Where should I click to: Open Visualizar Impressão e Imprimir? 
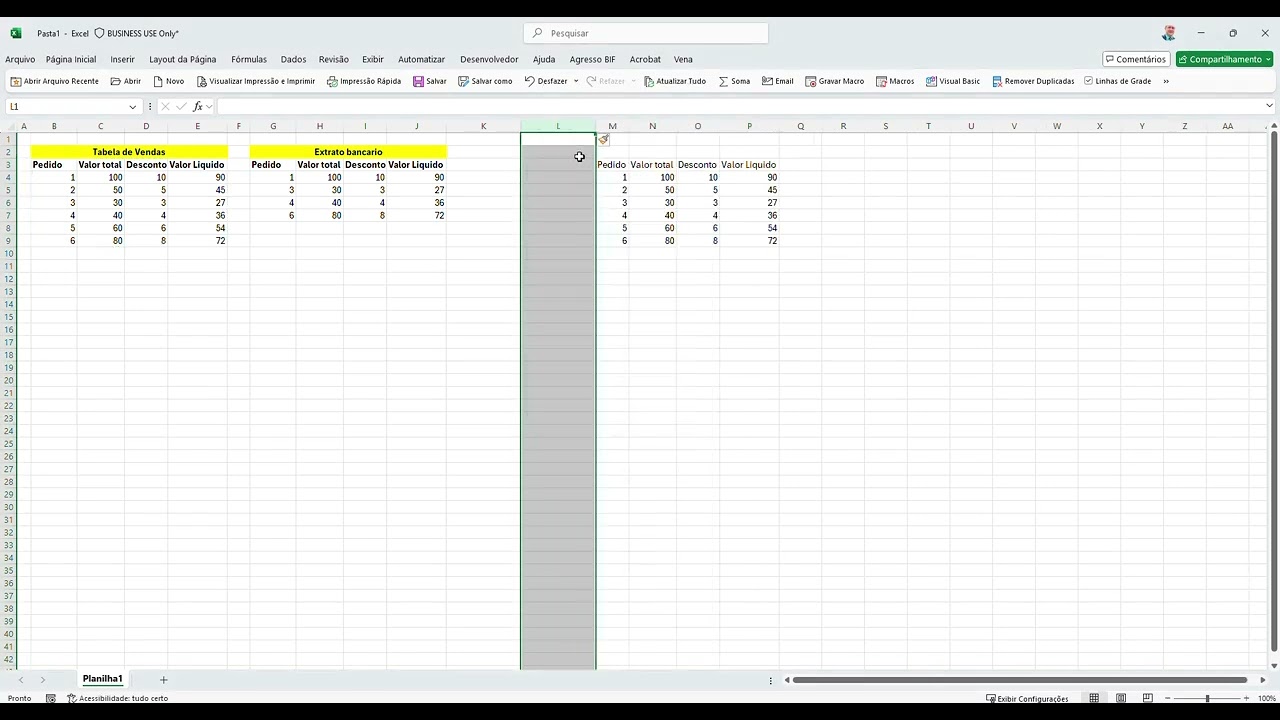tap(255, 81)
